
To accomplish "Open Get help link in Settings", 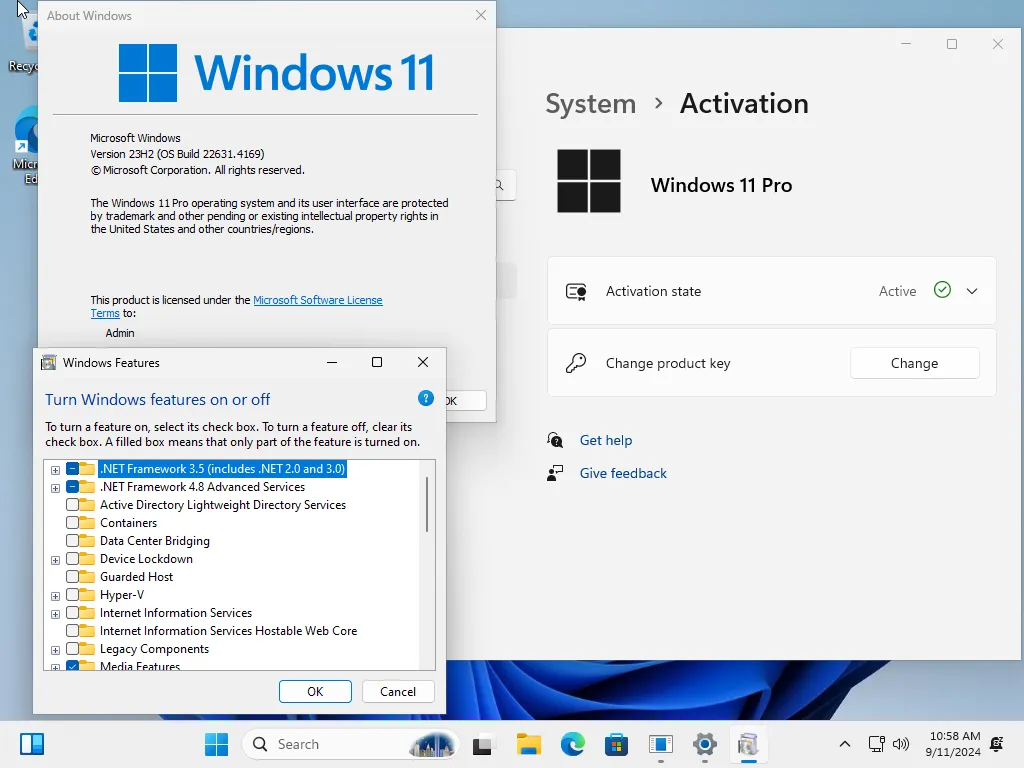I will point(605,440).
